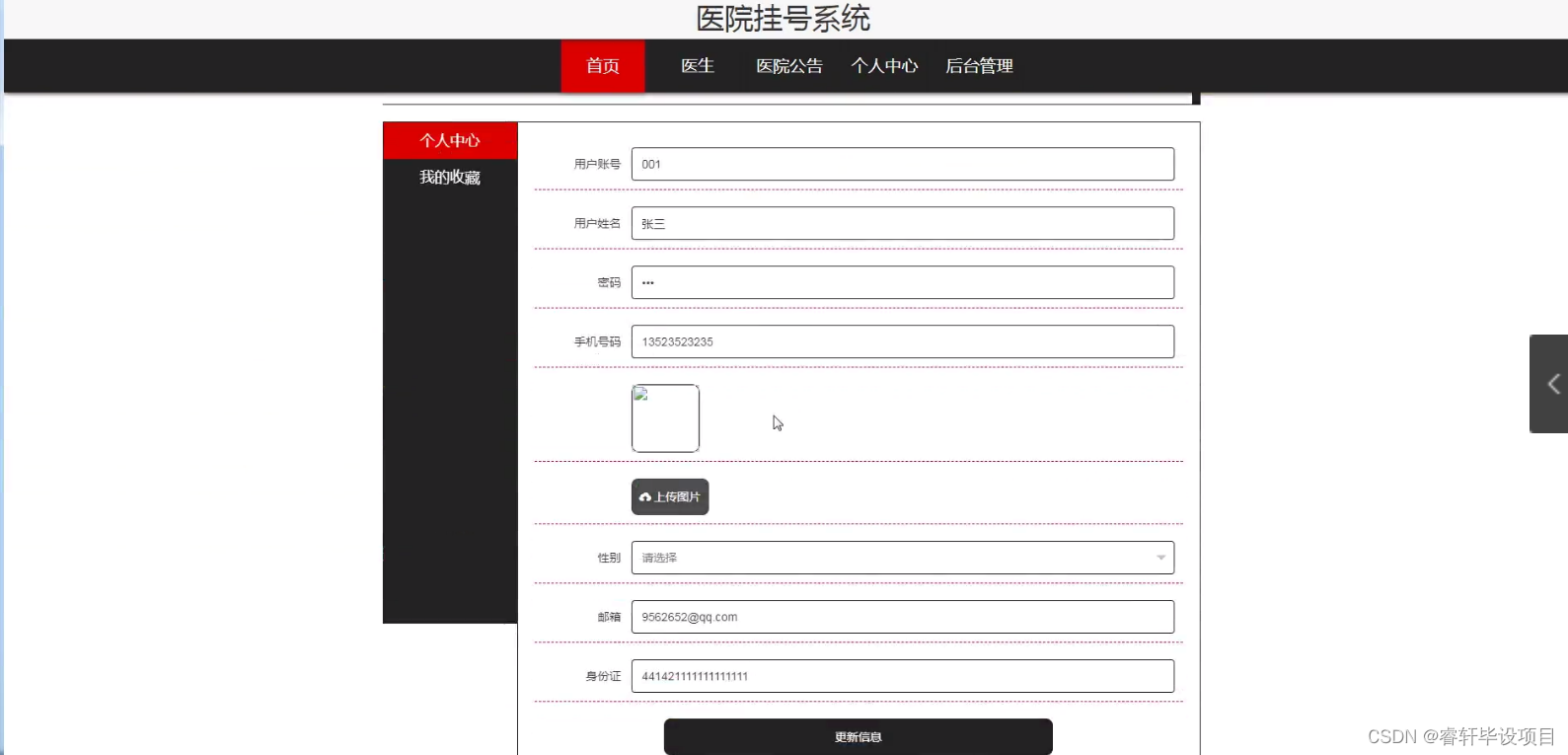Open 医院公告 hospital announcements
The width and height of the screenshot is (1568, 755).
[789, 66]
